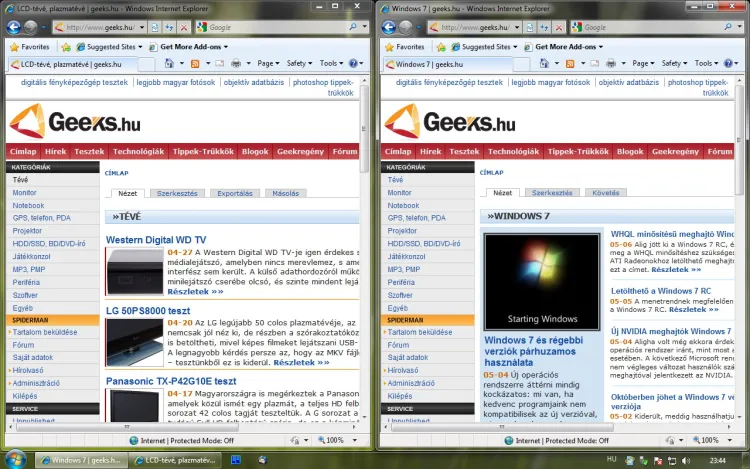Click the Back arrow in the LCD-tévé window
Image resolution: width=750 pixels, height=469 pixels.
coord(14,27)
